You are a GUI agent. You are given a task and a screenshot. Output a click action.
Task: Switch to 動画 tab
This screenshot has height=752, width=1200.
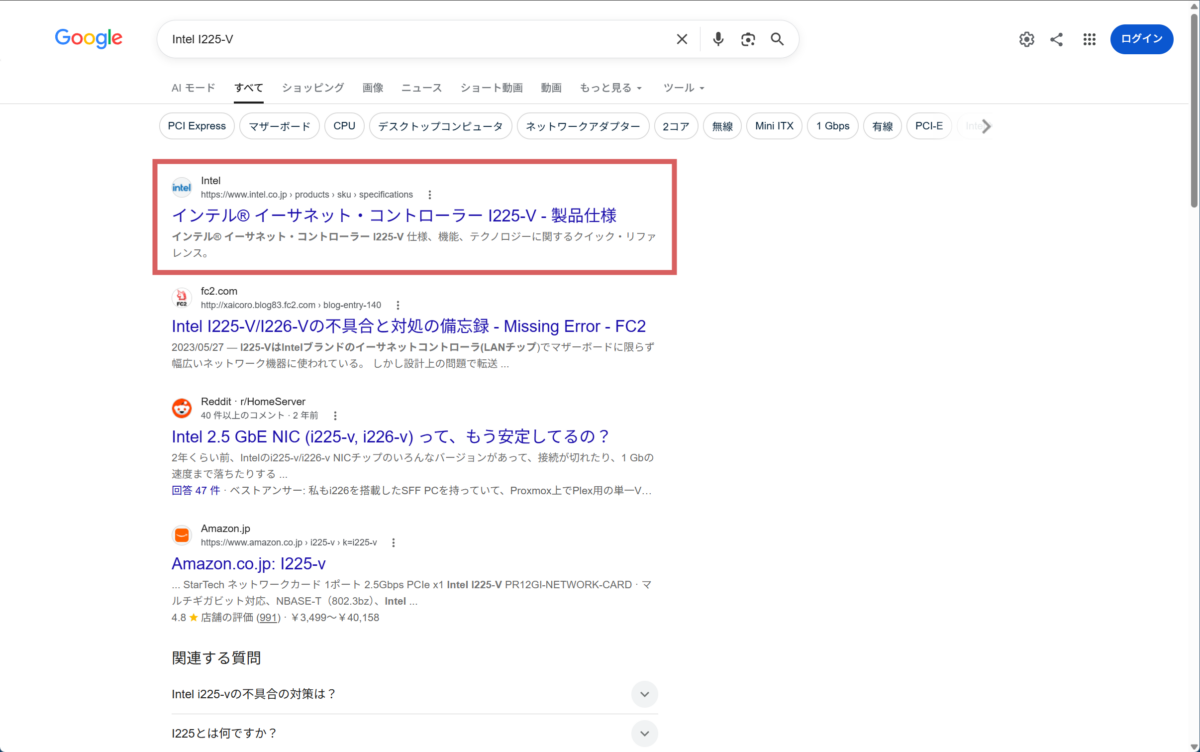(x=551, y=88)
